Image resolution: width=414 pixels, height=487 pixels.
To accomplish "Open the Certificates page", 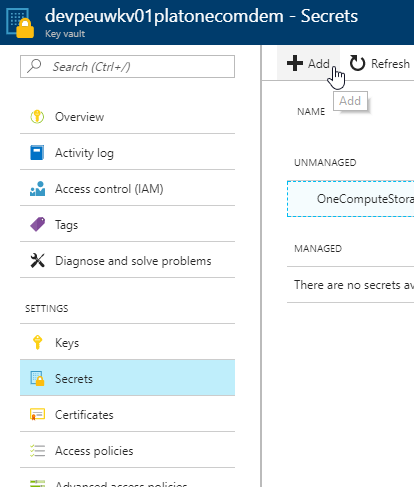I will click(127, 415).
